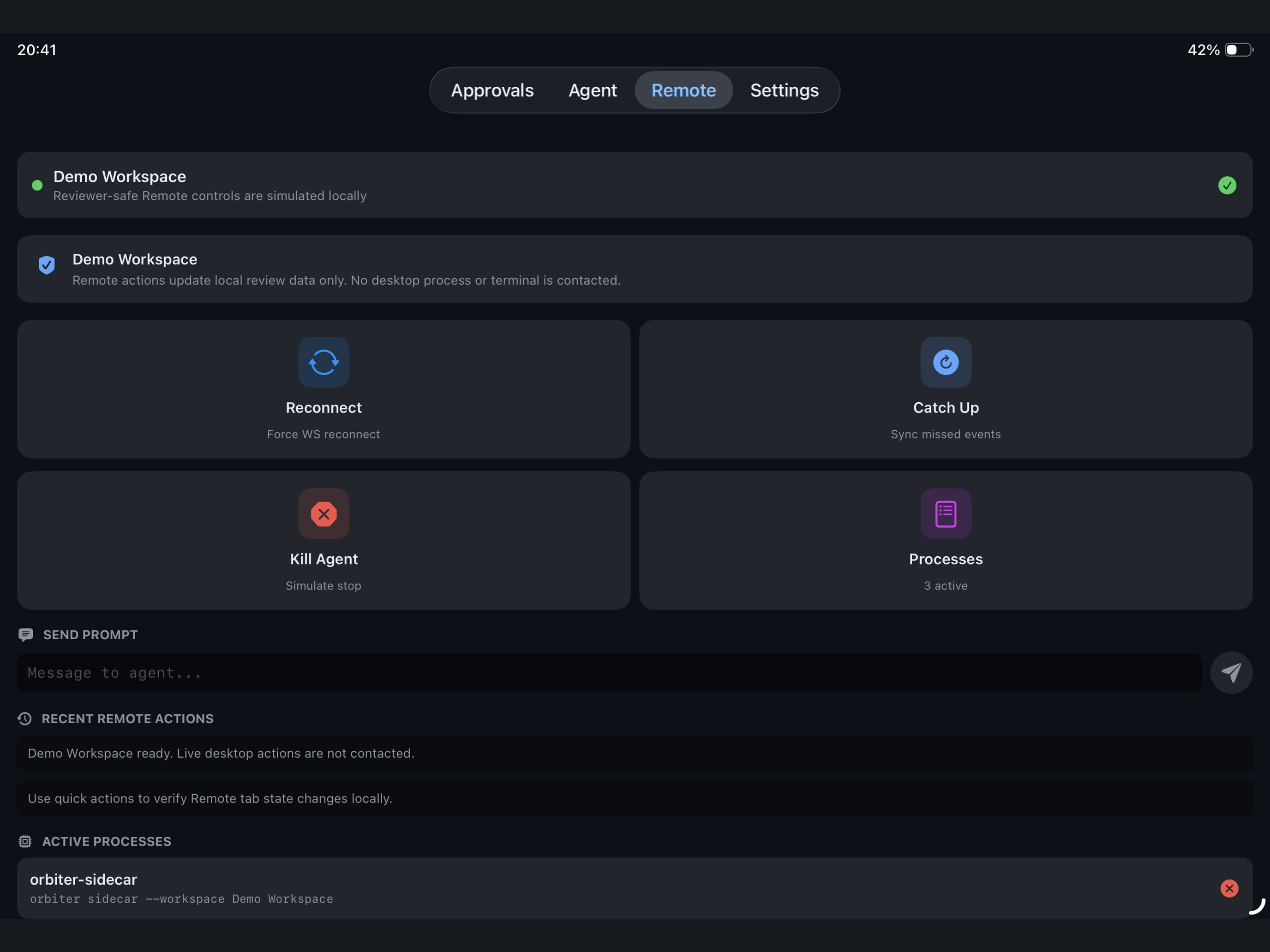Tap the blue shield checkmark icon
This screenshot has height=952, width=1270.
tap(47, 265)
